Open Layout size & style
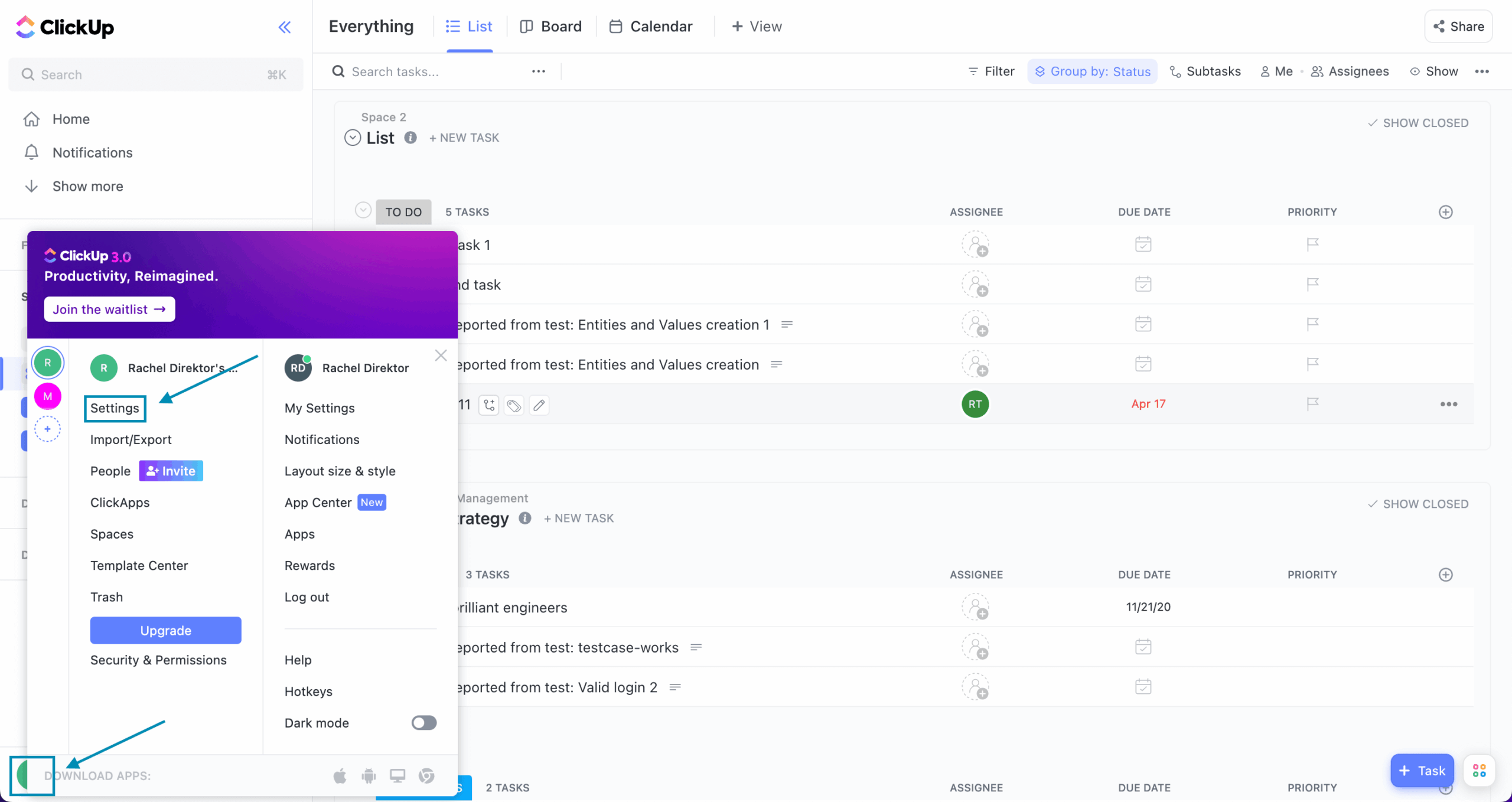 pos(340,471)
